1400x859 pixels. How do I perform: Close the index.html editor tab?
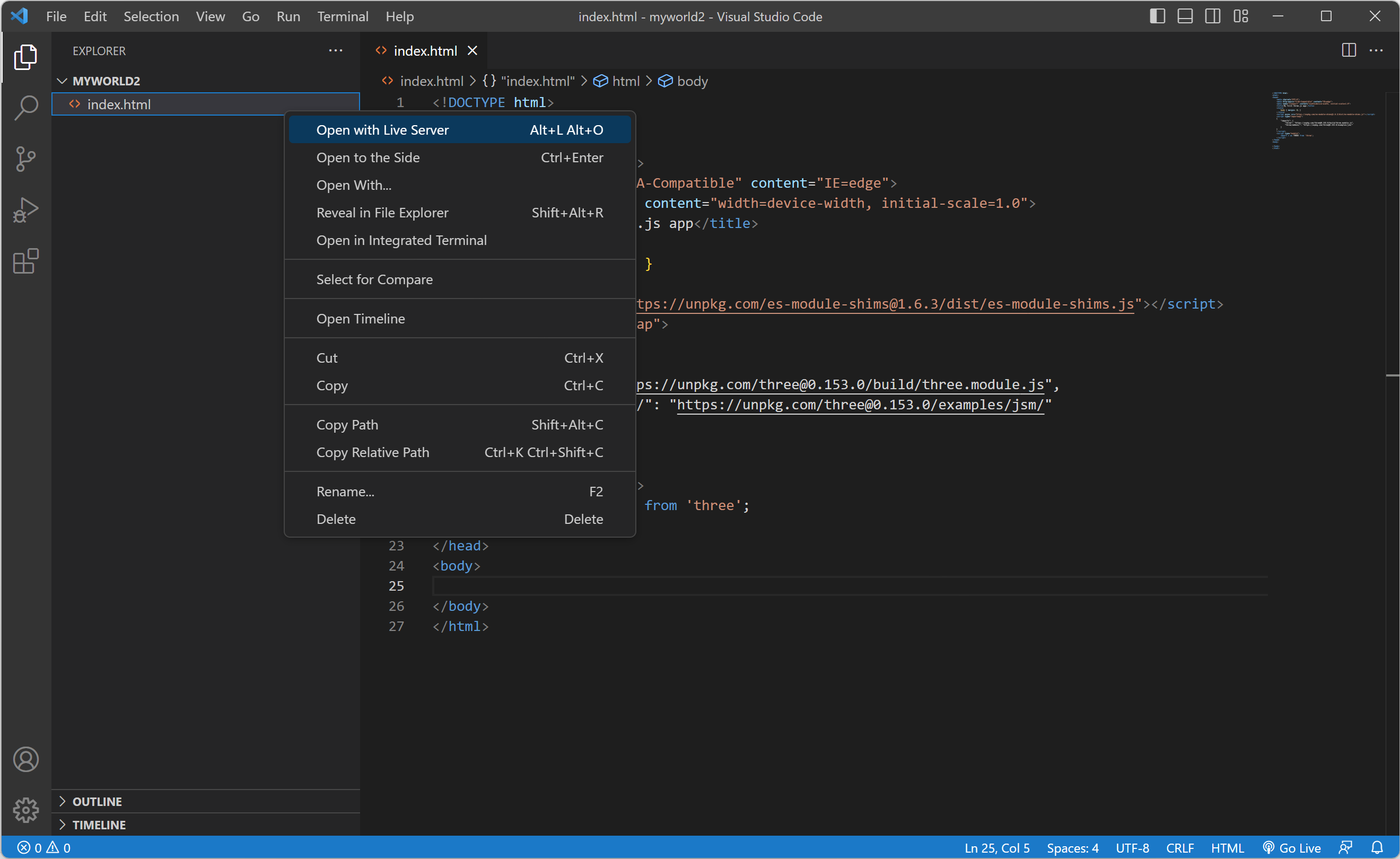tap(472, 50)
